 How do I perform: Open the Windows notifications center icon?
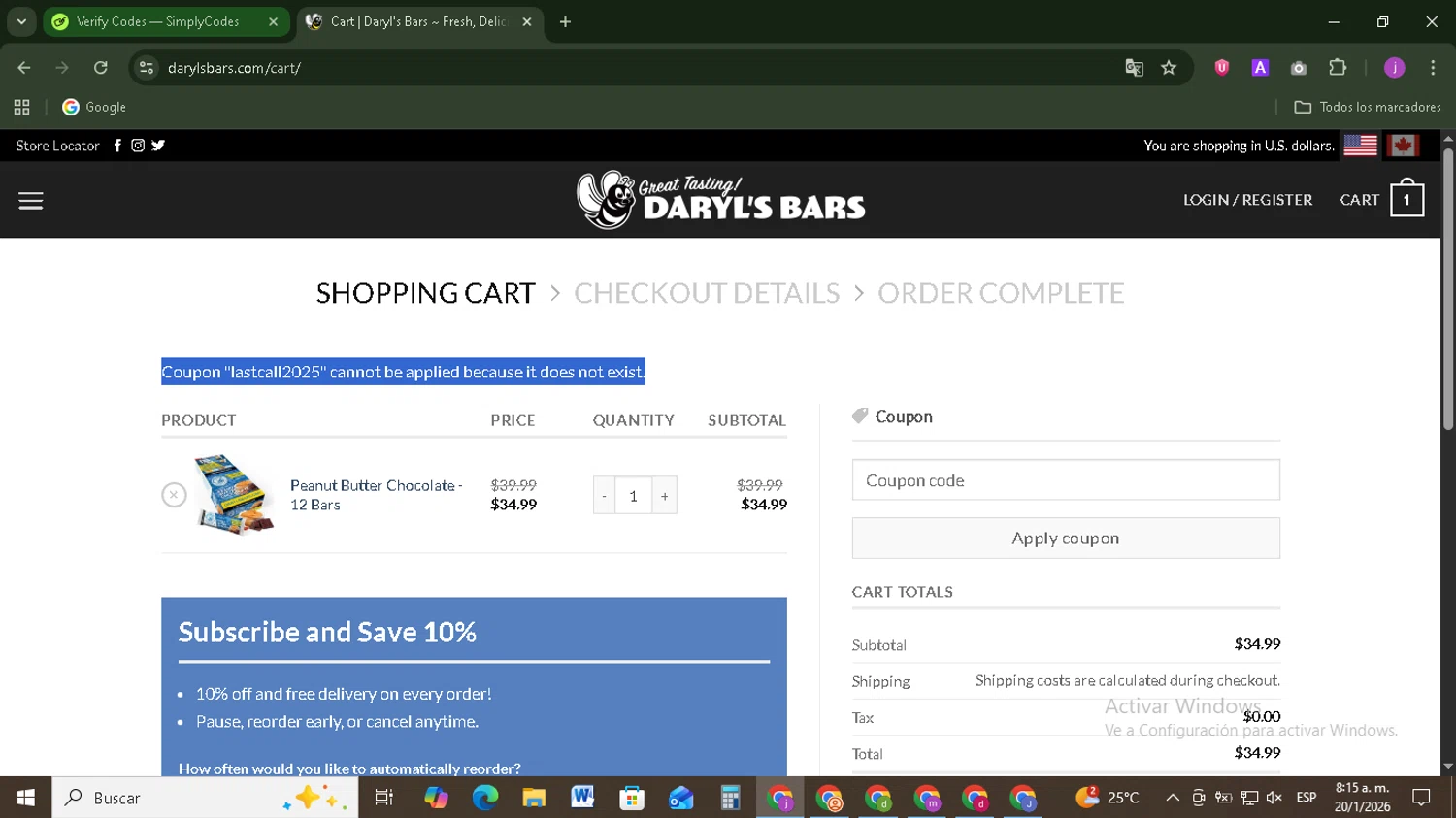tap(1421, 798)
